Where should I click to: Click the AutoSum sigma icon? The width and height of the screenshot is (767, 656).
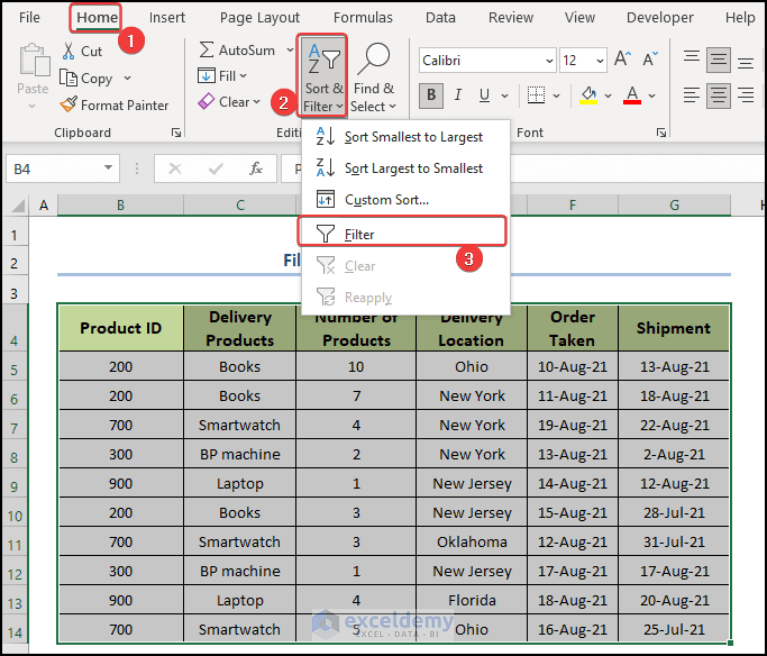coord(206,50)
